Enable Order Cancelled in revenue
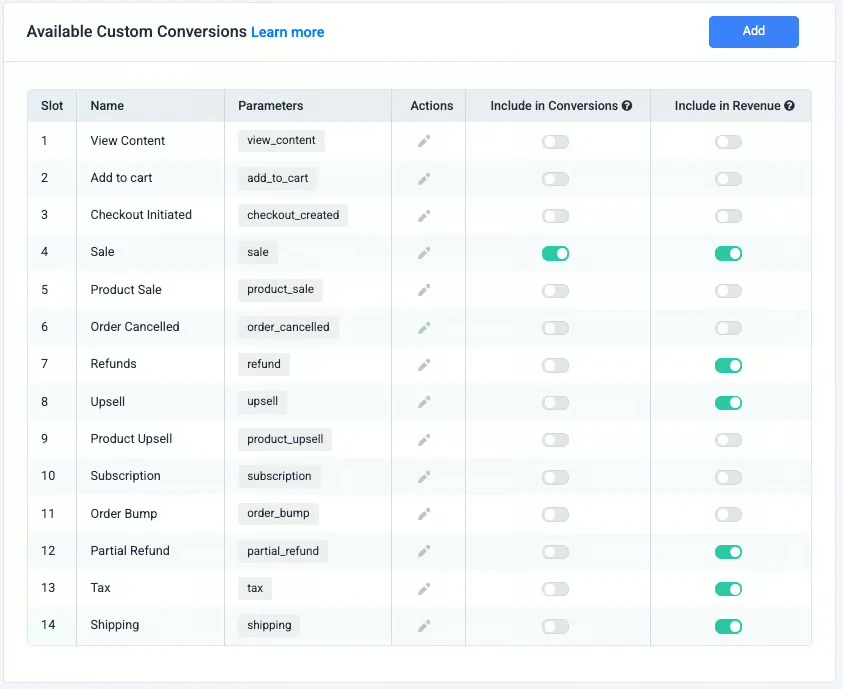The width and height of the screenshot is (843, 689). [x=728, y=328]
